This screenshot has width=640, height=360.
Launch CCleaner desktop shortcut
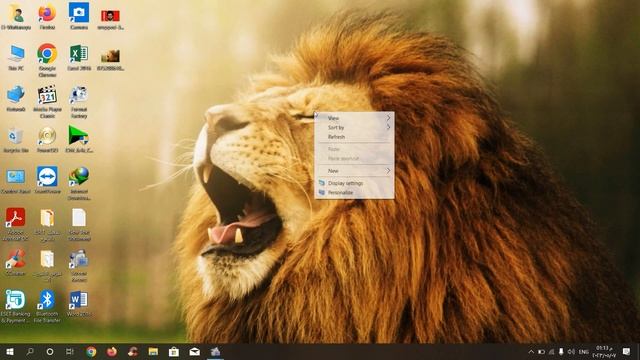pos(16,262)
